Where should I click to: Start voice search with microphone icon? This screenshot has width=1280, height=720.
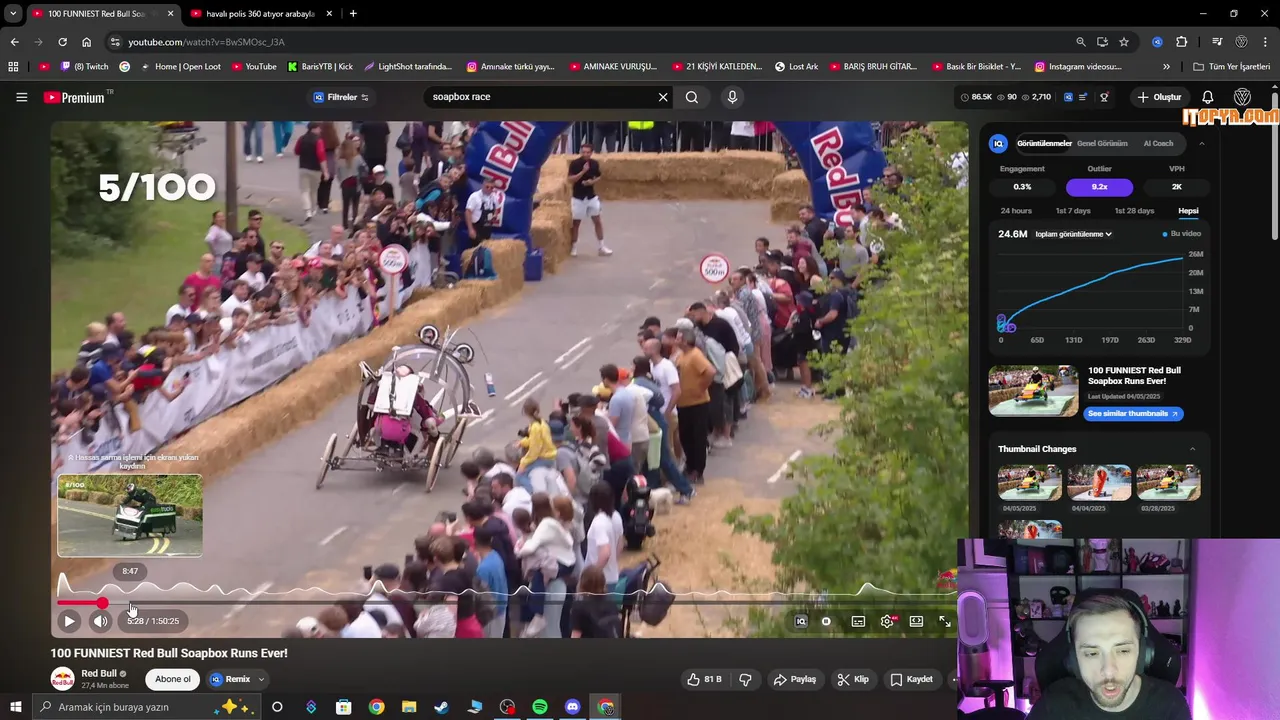pos(732,97)
